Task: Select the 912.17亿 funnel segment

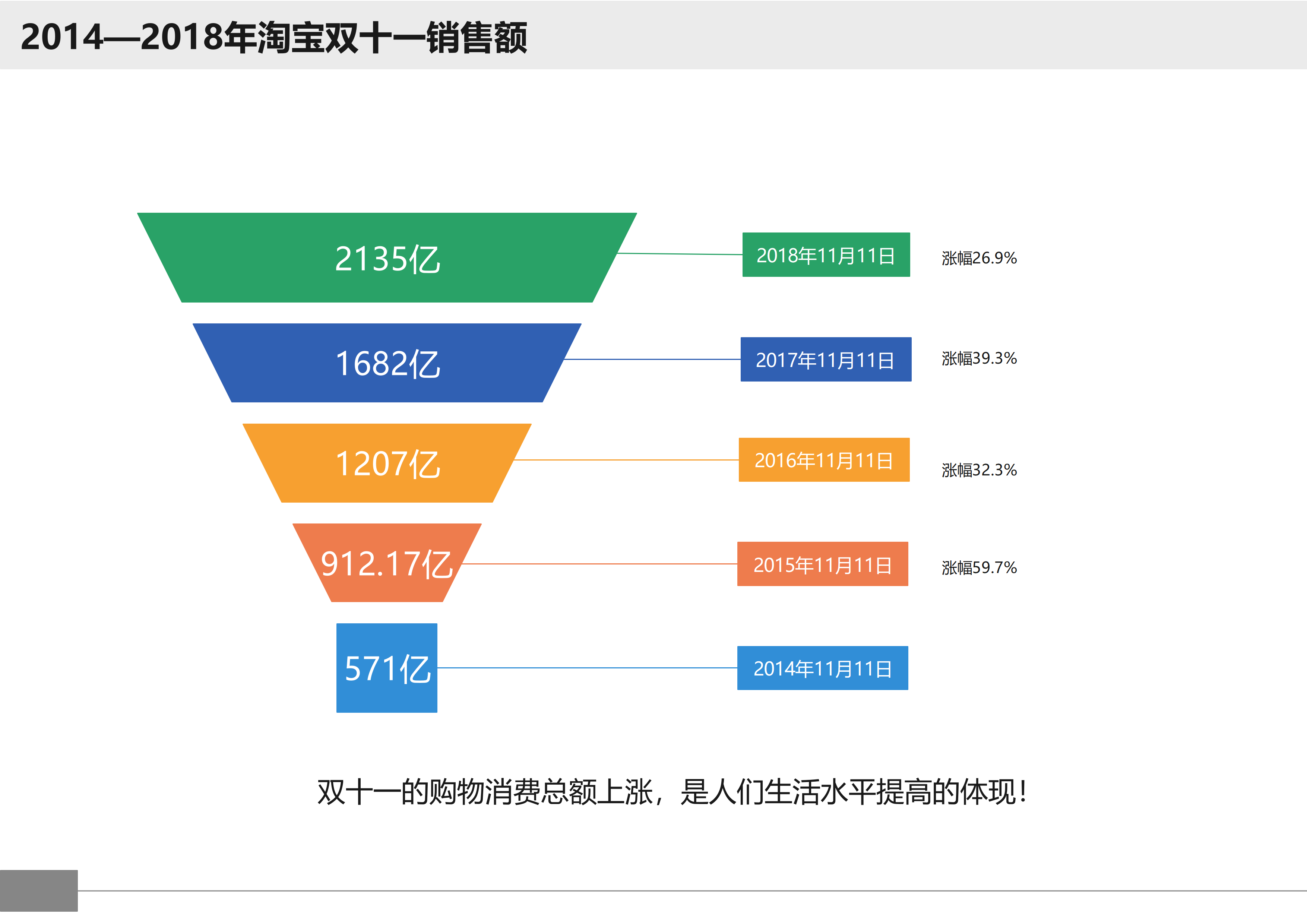Action: (x=387, y=563)
